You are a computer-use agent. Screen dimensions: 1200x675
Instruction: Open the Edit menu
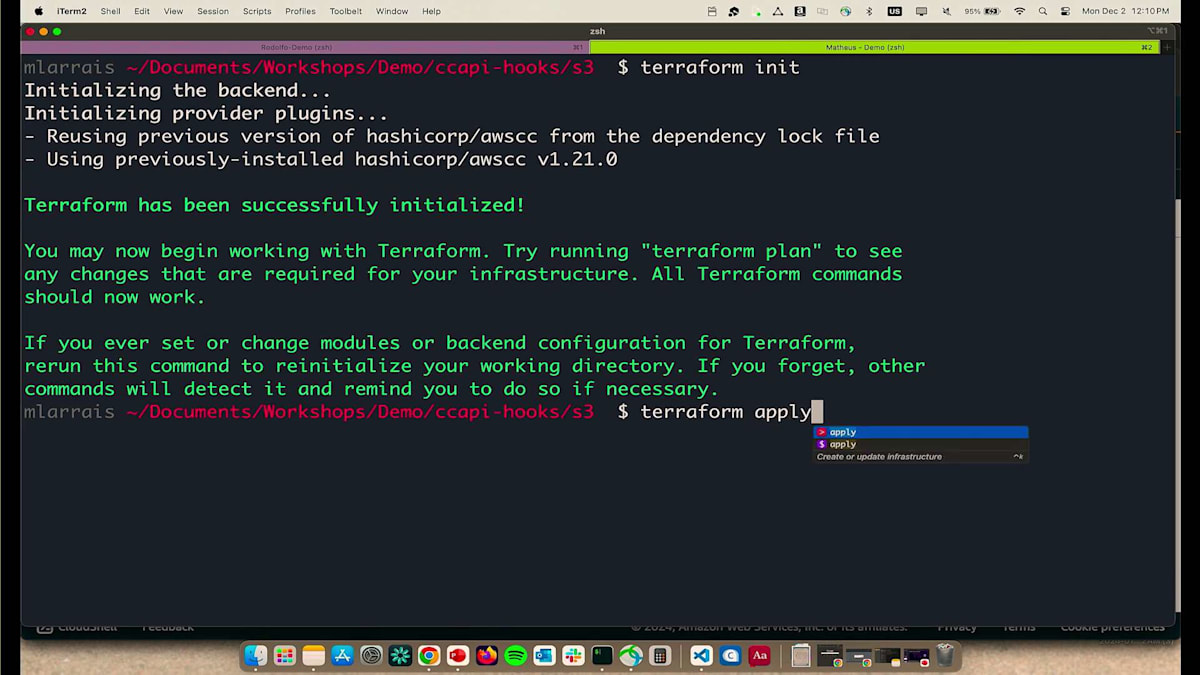[x=142, y=11]
